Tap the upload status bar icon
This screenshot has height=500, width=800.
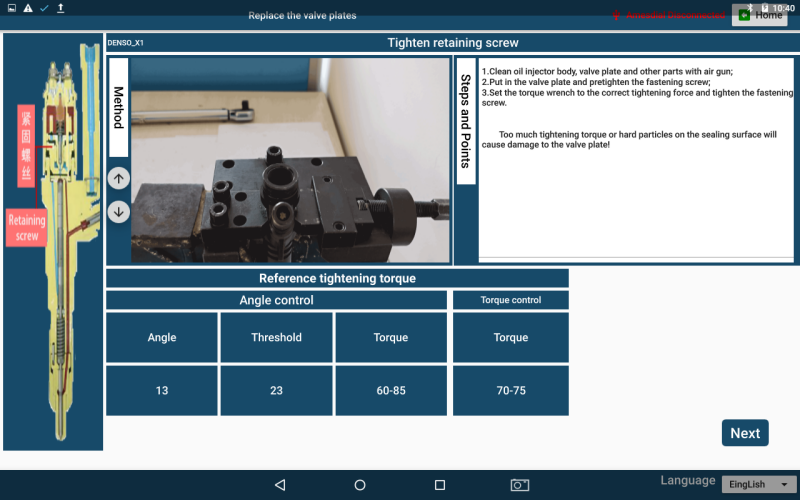61,8
